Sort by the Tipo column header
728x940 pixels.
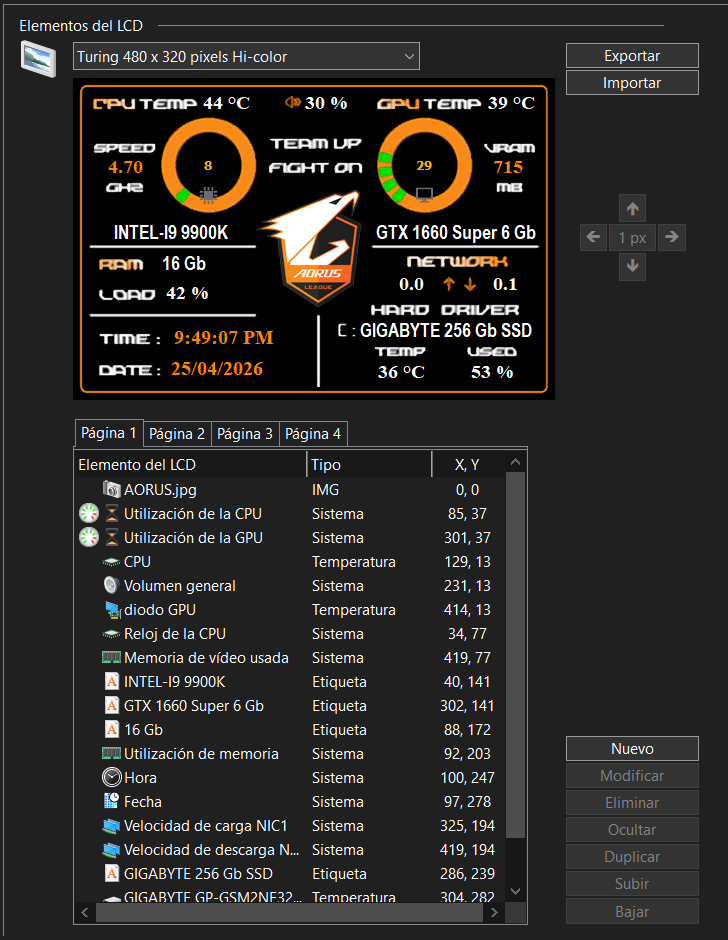pos(368,464)
